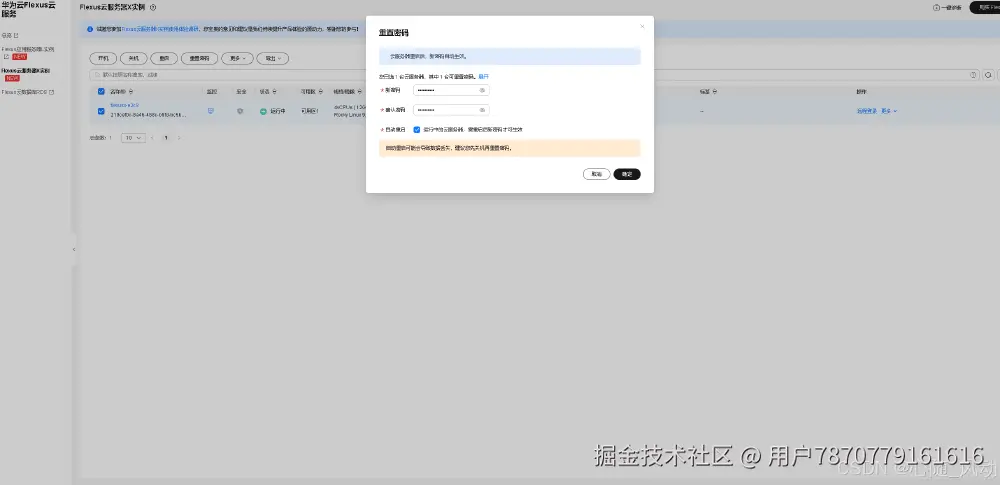
Task: Click the 一键诊断 button at the top right
Action: click(947, 8)
